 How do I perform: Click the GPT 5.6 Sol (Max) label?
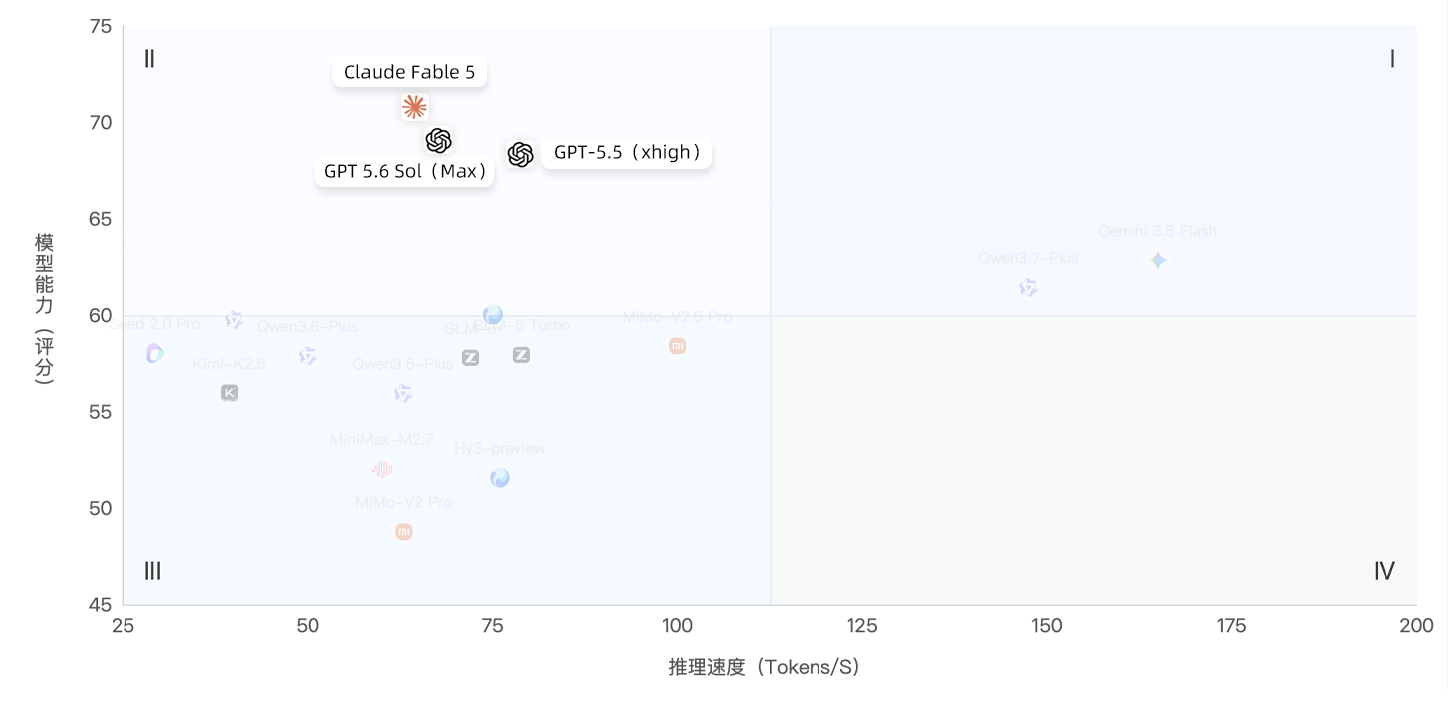coord(405,171)
